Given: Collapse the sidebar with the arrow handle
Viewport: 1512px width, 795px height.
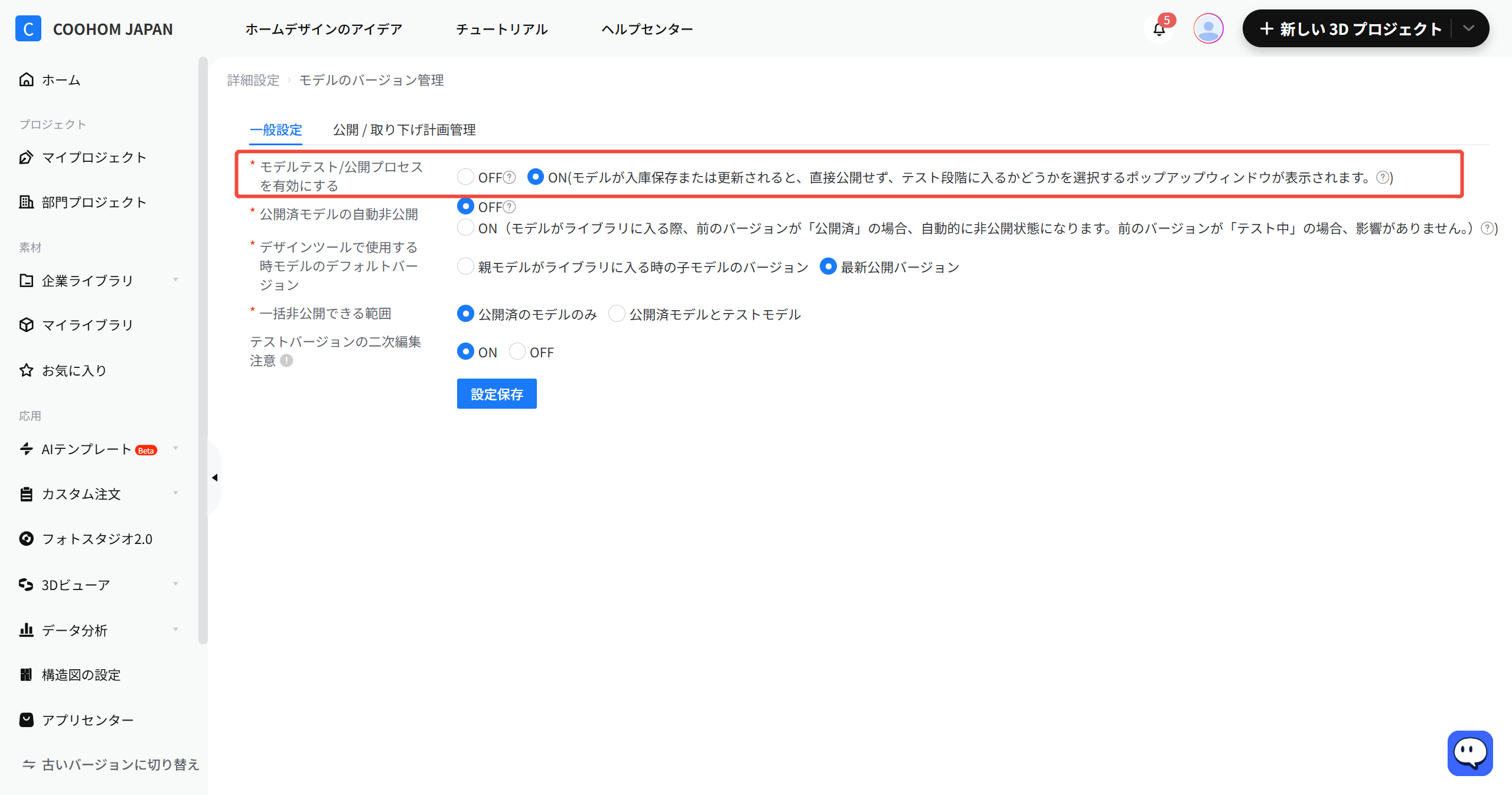Looking at the screenshot, I should click(214, 477).
